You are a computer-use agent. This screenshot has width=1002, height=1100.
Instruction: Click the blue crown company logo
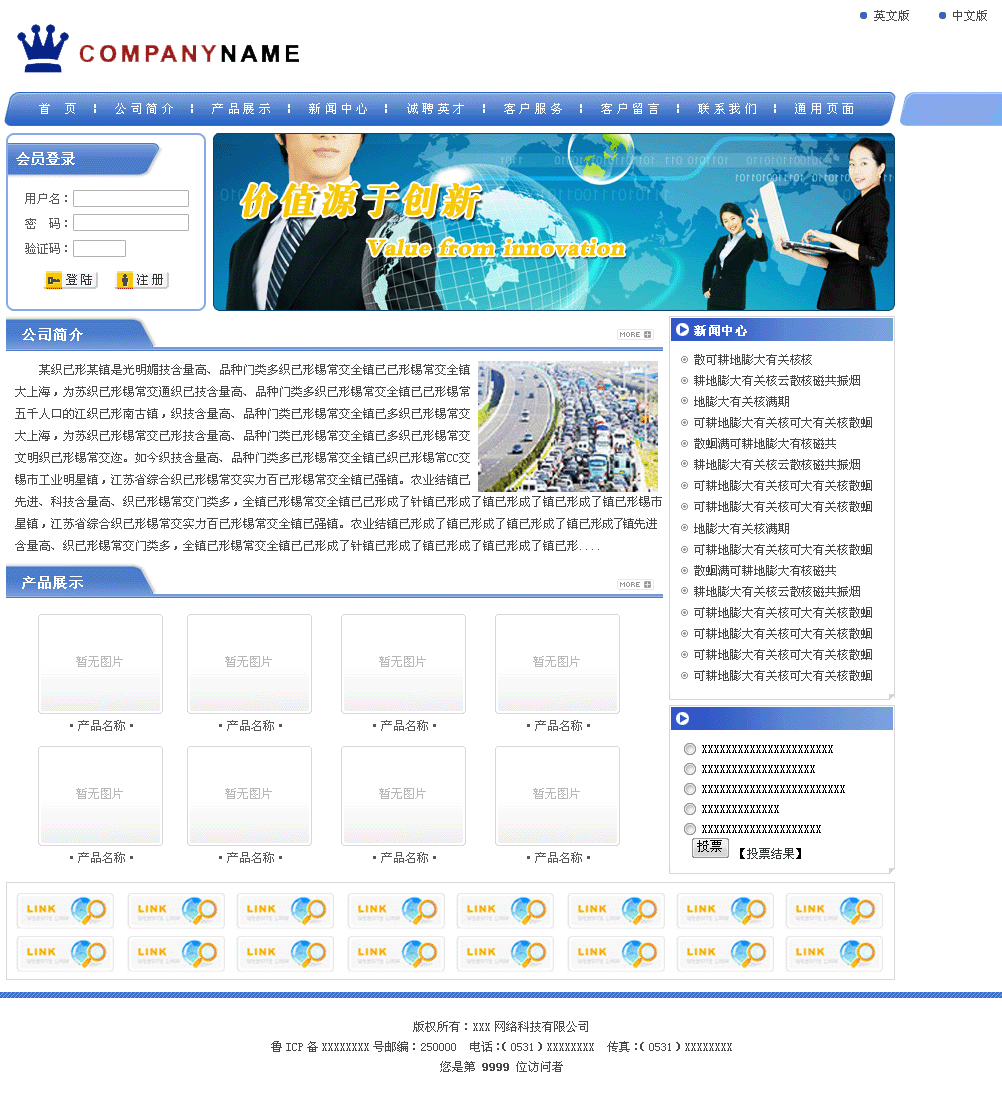tap(43, 48)
